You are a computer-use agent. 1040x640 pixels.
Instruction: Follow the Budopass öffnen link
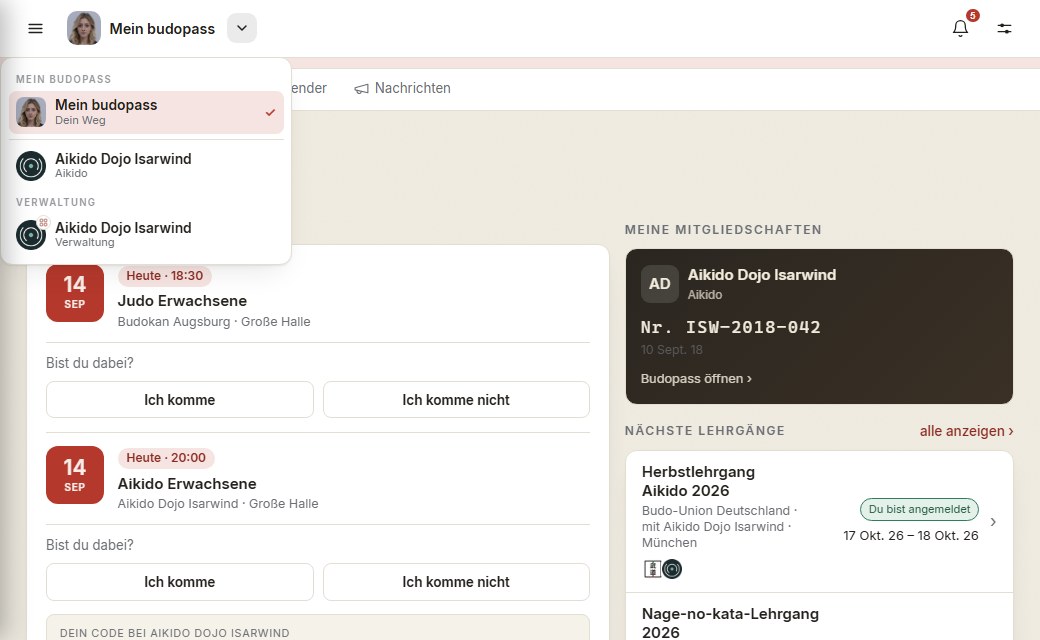pyautogui.click(x=696, y=379)
